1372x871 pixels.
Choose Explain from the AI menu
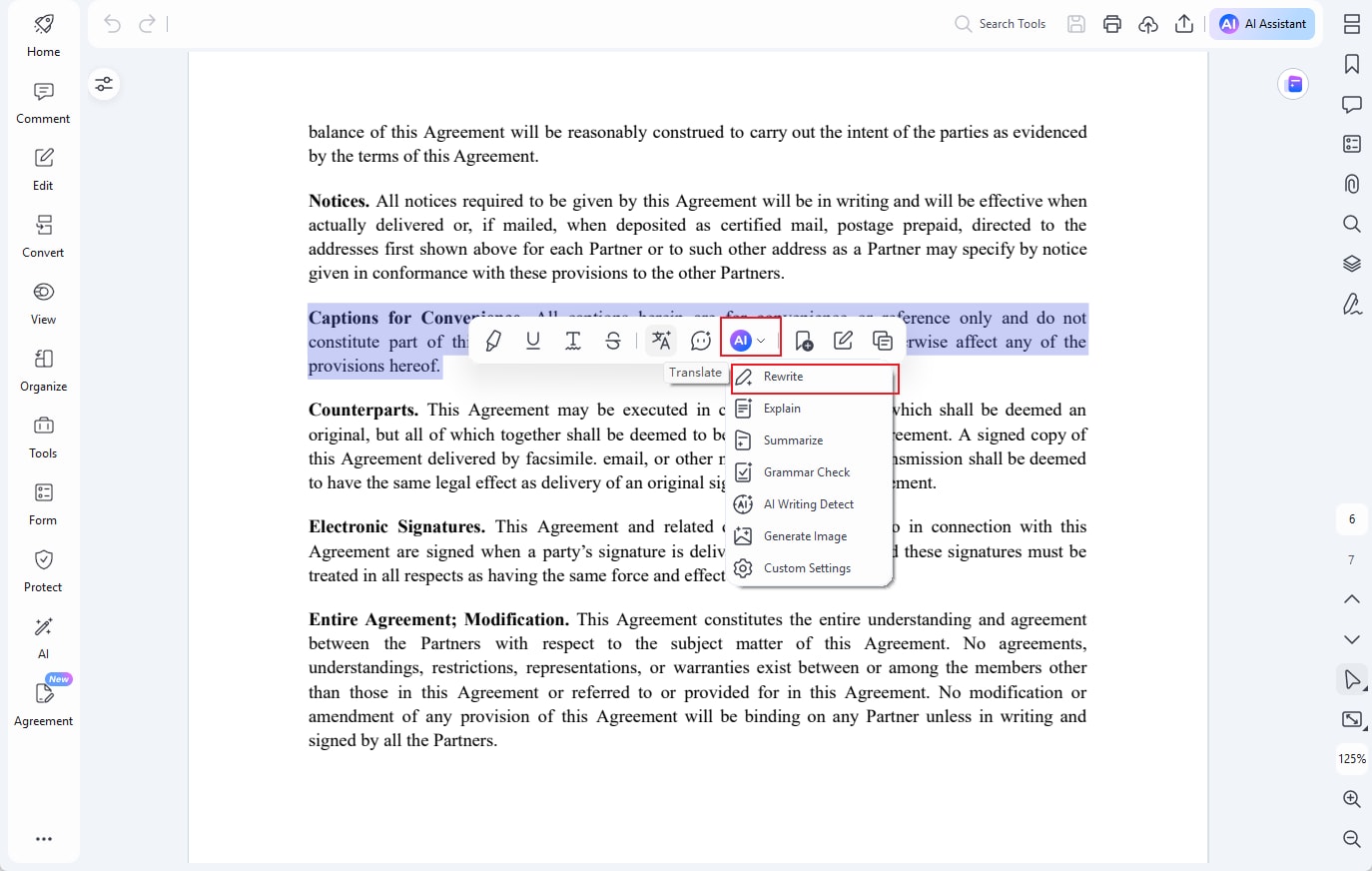click(x=810, y=409)
